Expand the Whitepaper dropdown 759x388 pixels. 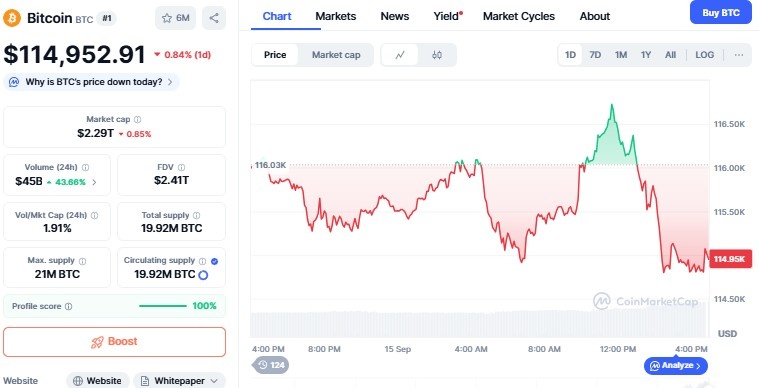coord(179,381)
